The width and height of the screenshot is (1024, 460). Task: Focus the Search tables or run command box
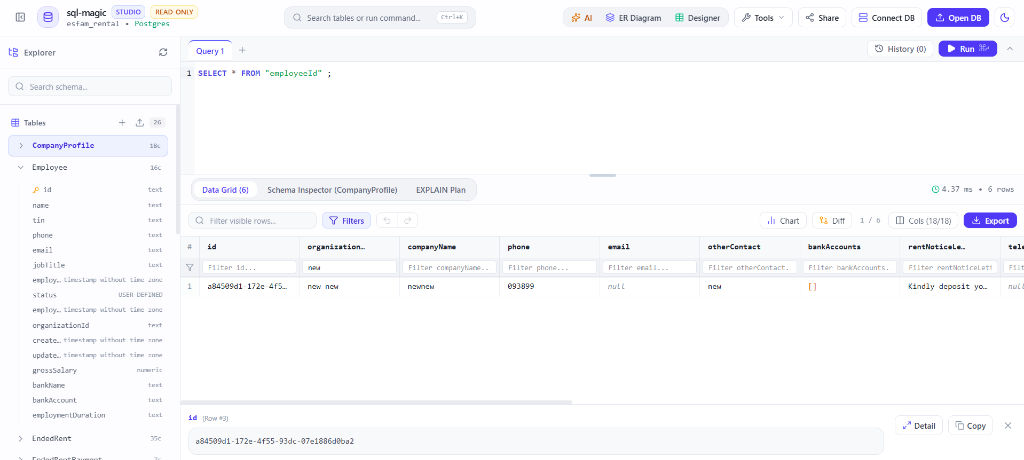(x=379, y=18)
